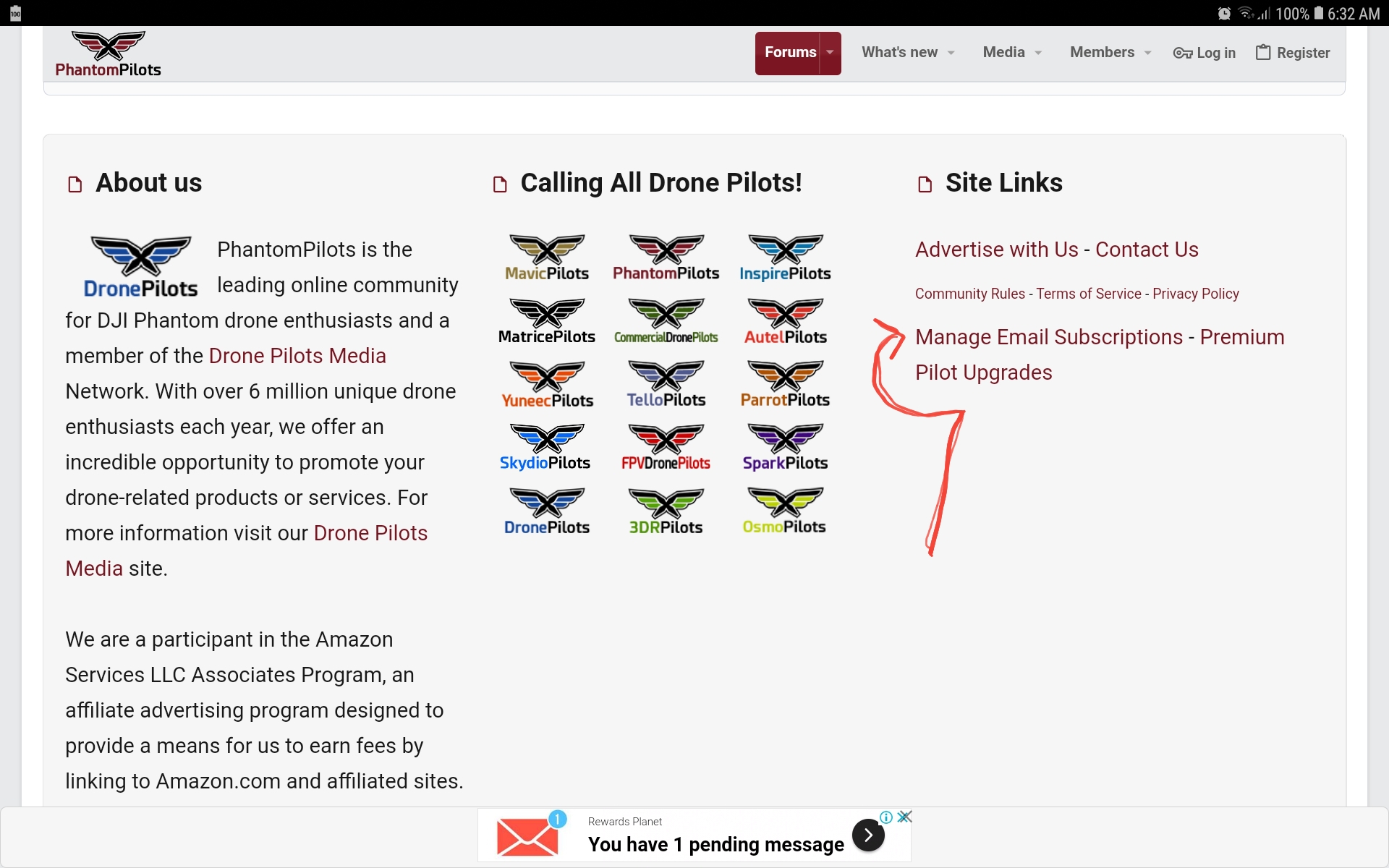Visit the OsmoPilots site logo
Screen dimensions: 1389x868
(784, 511)
